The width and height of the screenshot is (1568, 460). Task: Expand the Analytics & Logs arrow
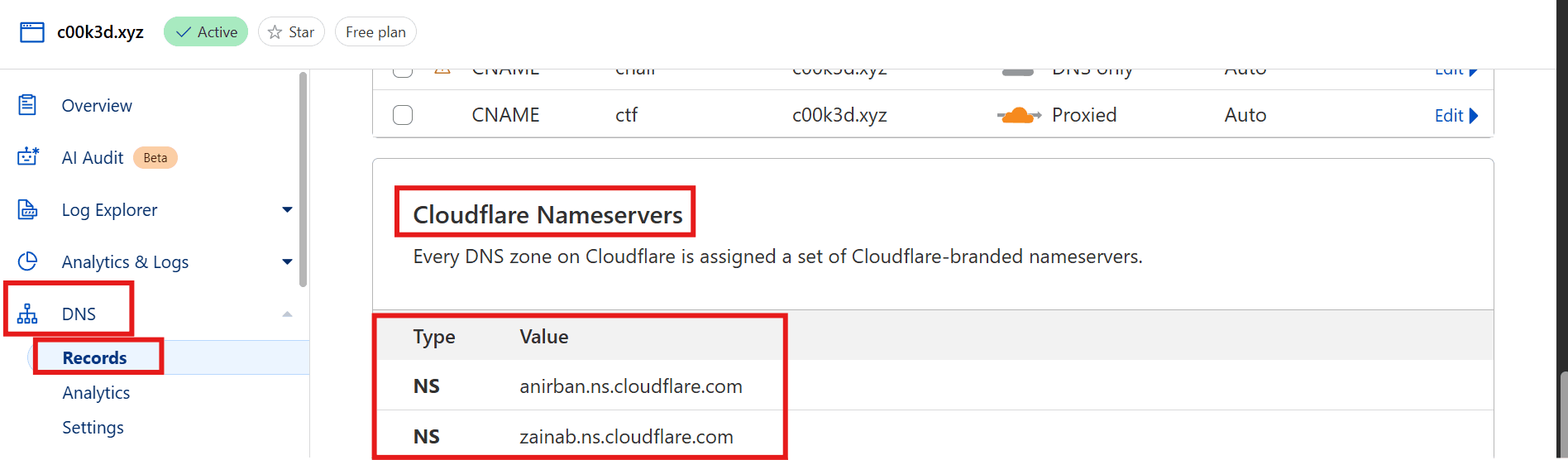pos(287,262)
